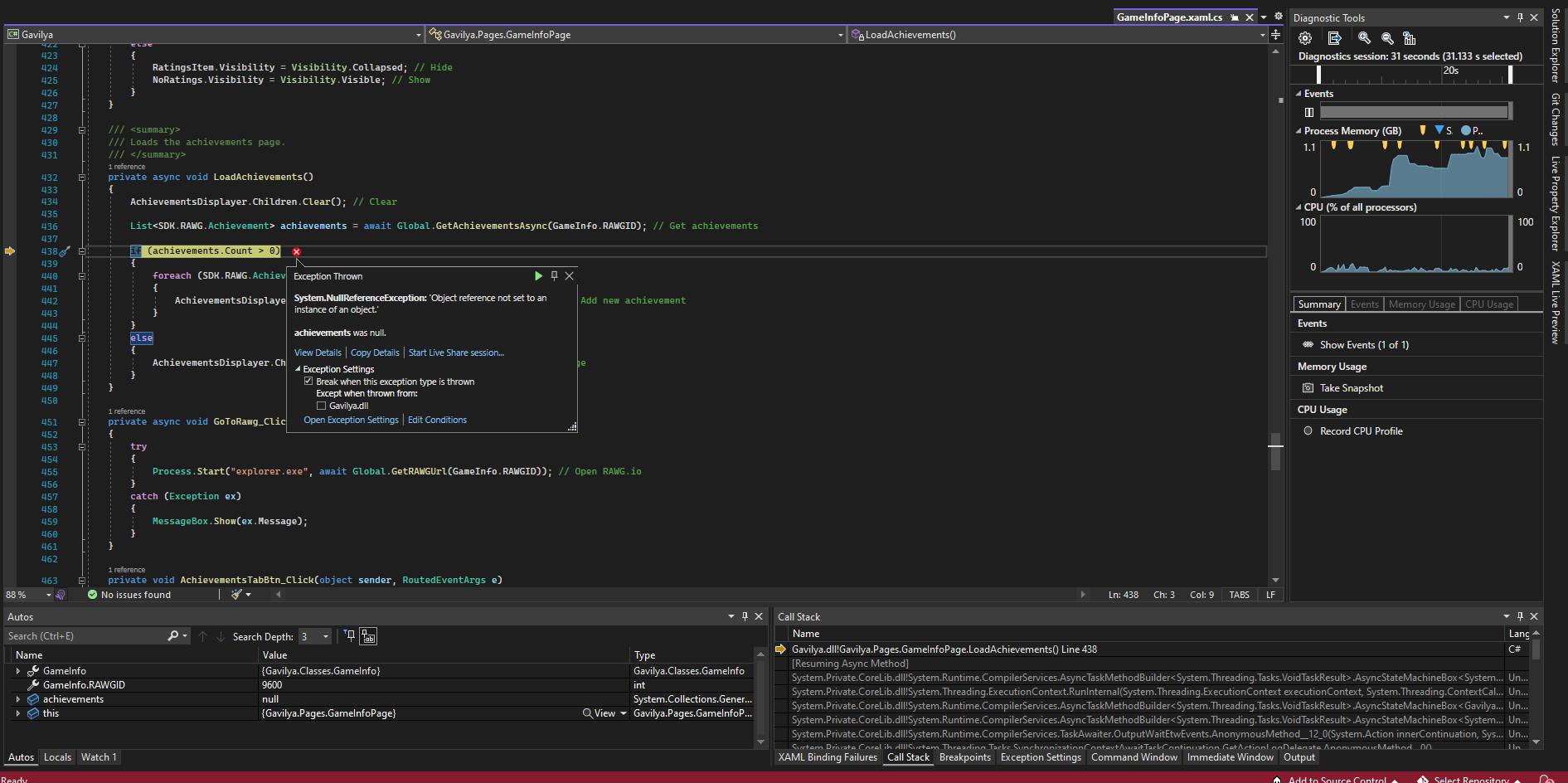Switch to the Watch 1 tab
Screen dimensions: 1568x783
tap(99, 757)
